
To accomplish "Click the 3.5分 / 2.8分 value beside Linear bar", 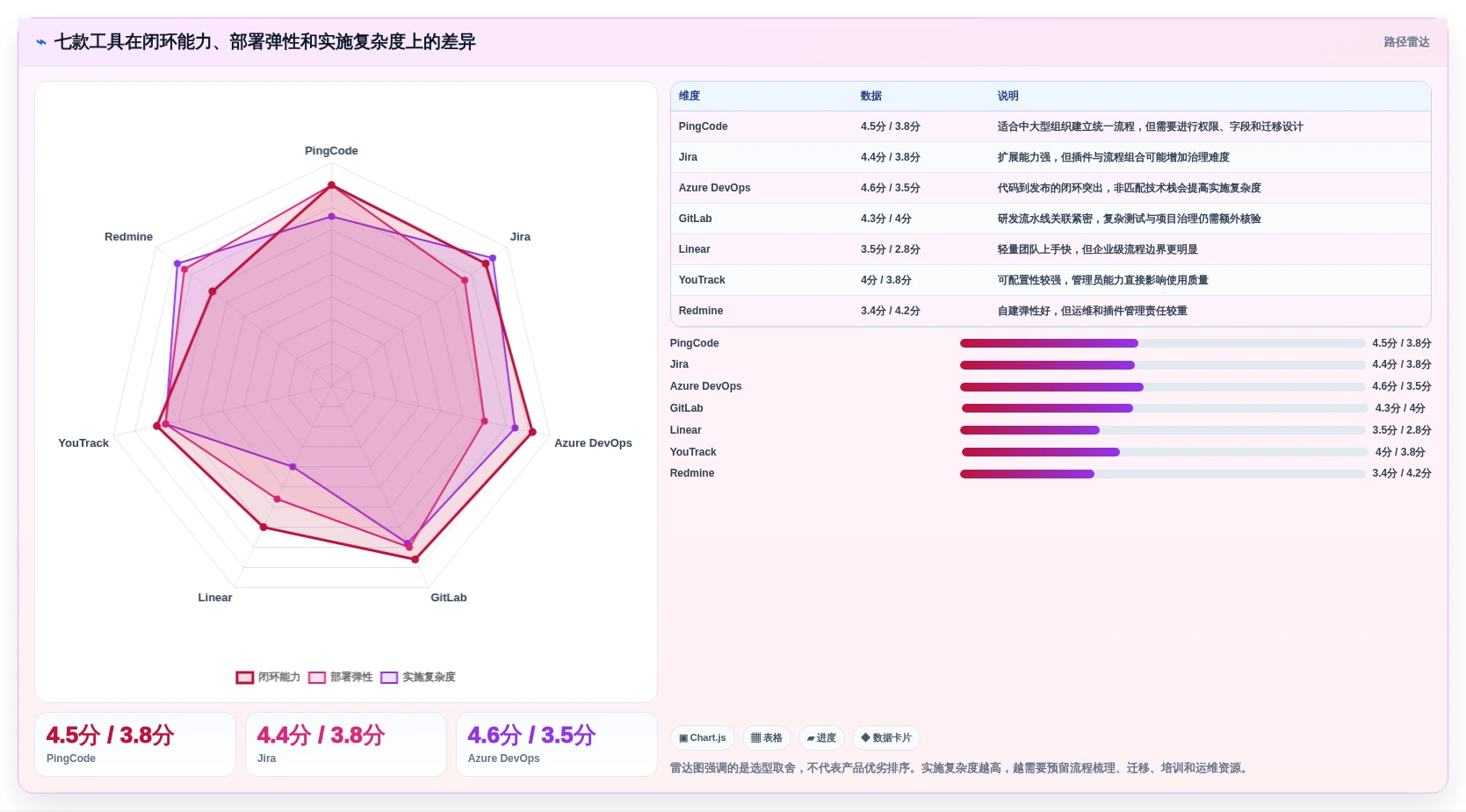I will click(x=1402, y=430).
